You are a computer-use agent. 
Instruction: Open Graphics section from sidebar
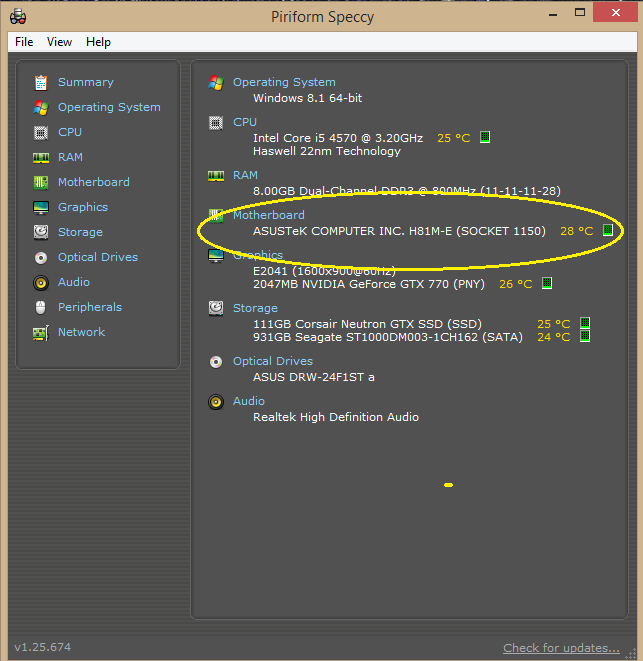[x=83, y=207]
